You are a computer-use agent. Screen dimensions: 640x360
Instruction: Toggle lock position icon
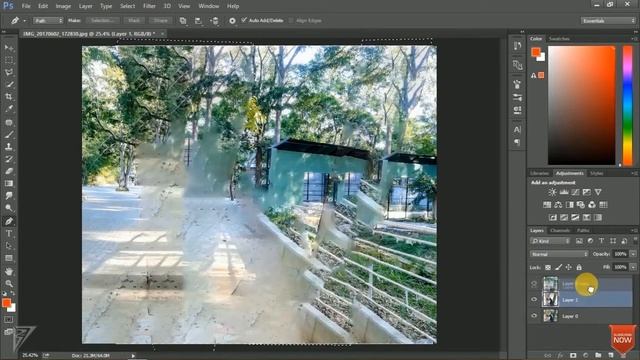tap(568, 267)
